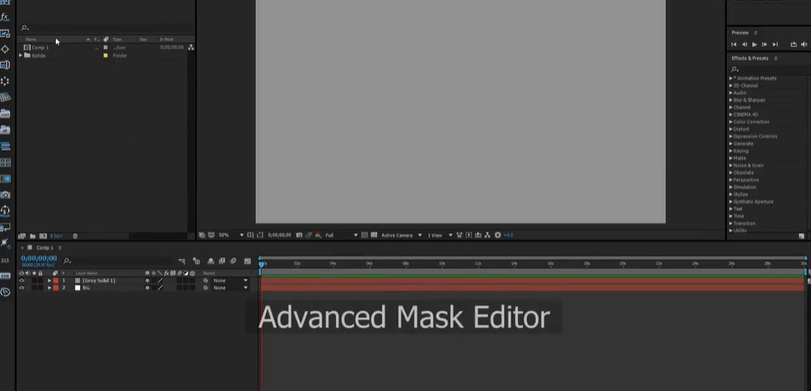This screenshot has height=391, width=811.
Task: Click the snapshot camera icon in viewer bar
Action: pyautogui.click(x=299, y=235)
